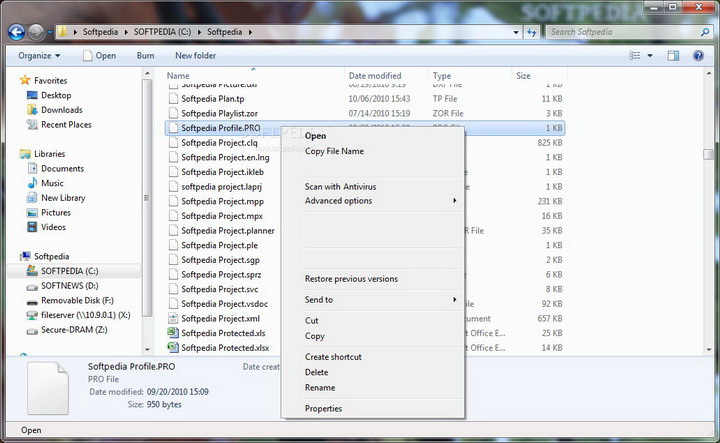Click the search magnifier icon
Image resolution: width=720 pixels, height=443 pixels.
coord(705,32)
